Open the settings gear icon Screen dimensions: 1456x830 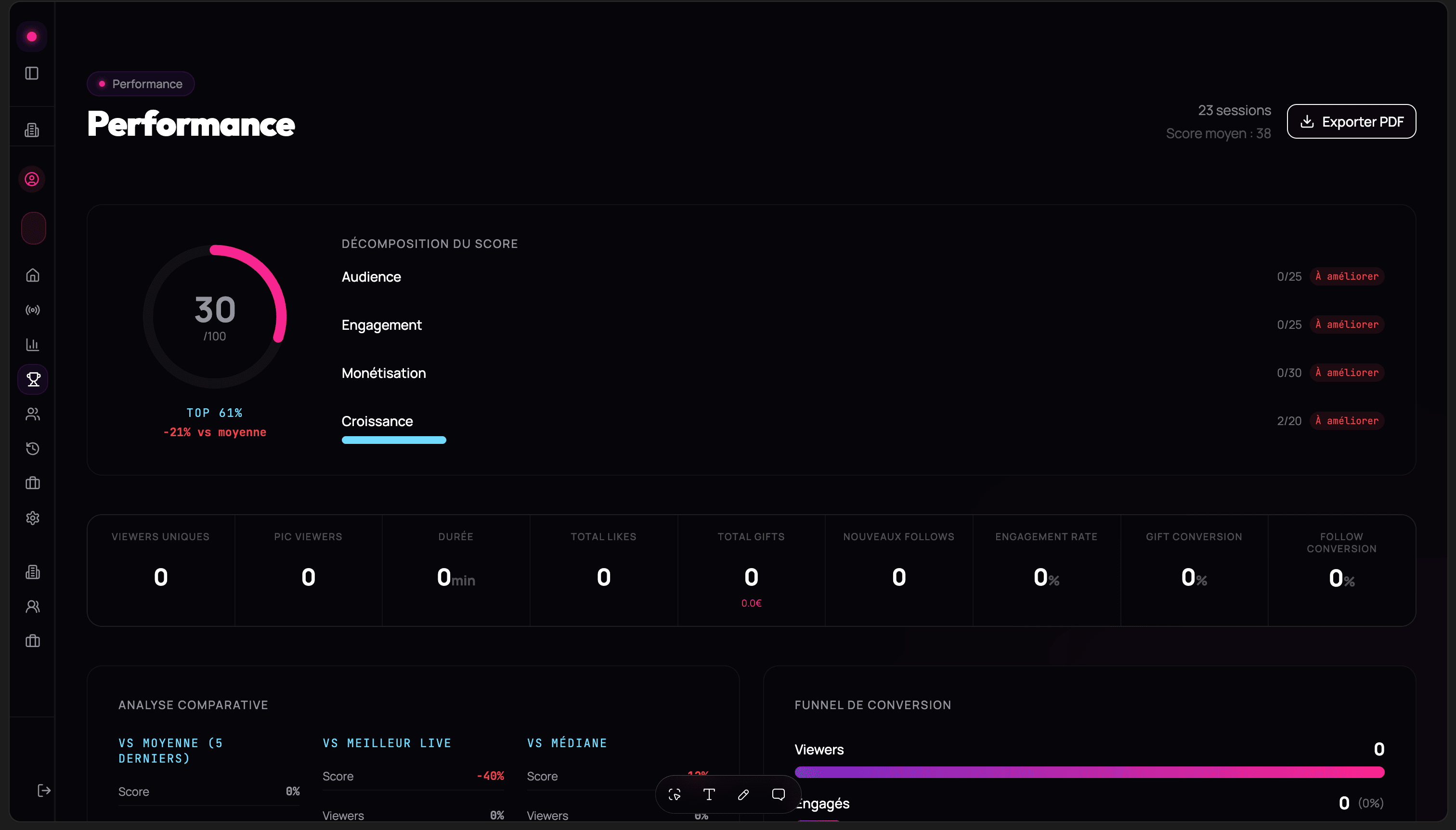coord(32,518)
